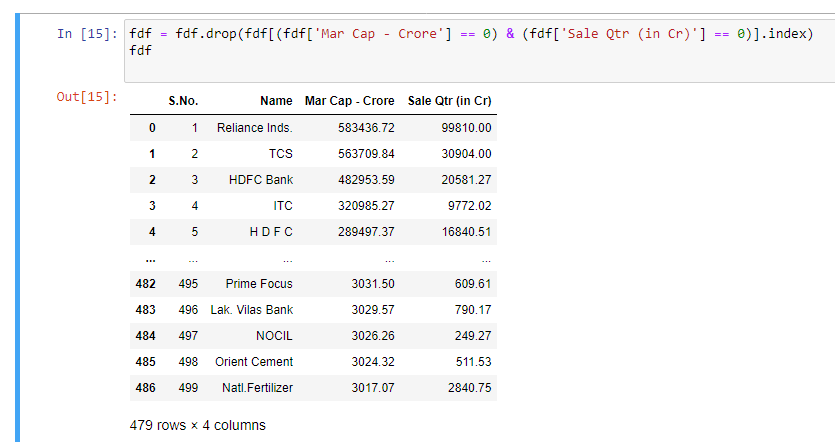
Task: Click row index 482
Action: (145, 284)
